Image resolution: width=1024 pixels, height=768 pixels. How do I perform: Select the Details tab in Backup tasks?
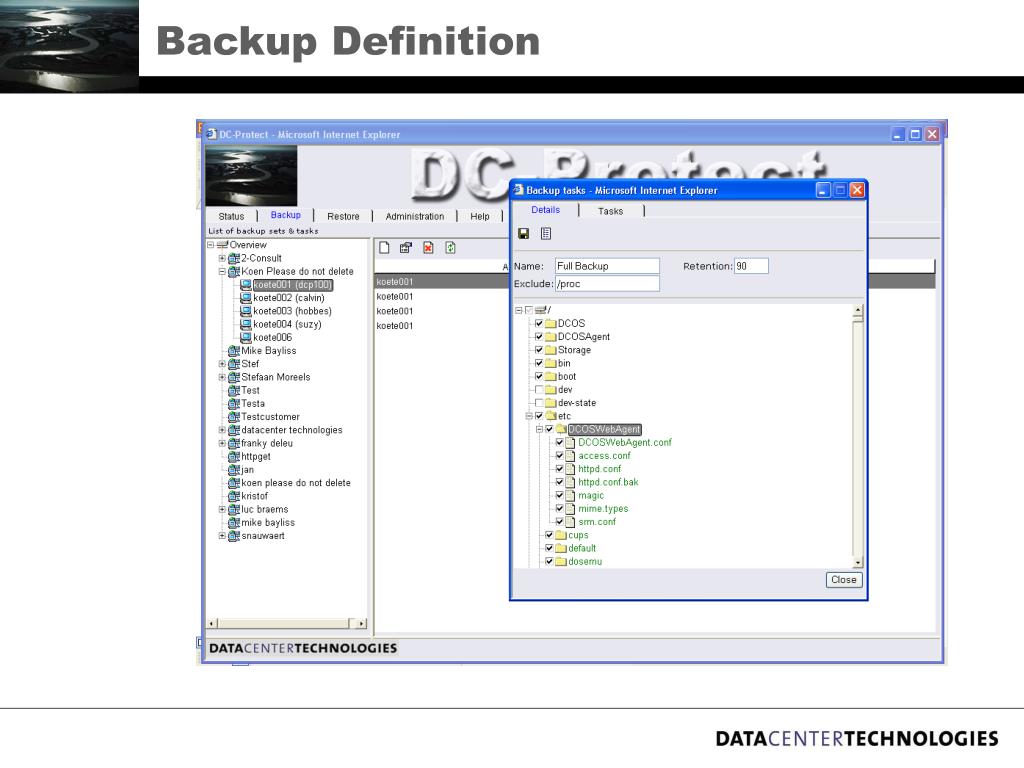545,210
